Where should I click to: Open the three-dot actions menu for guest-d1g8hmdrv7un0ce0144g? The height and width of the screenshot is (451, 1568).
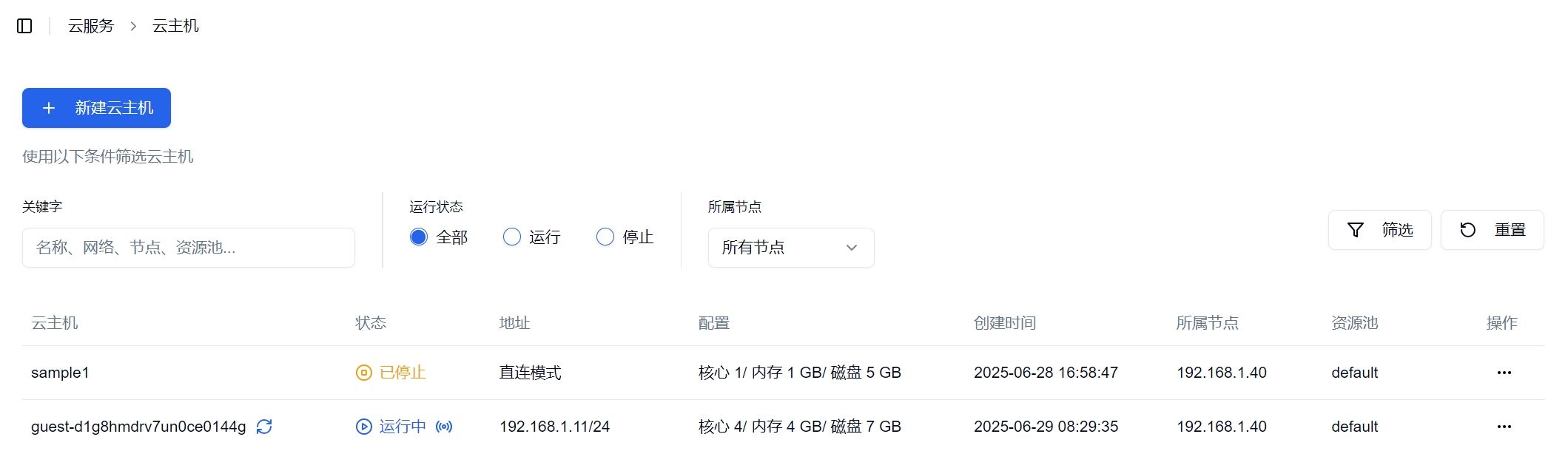pyautogui.click(x=1504, y=427)
